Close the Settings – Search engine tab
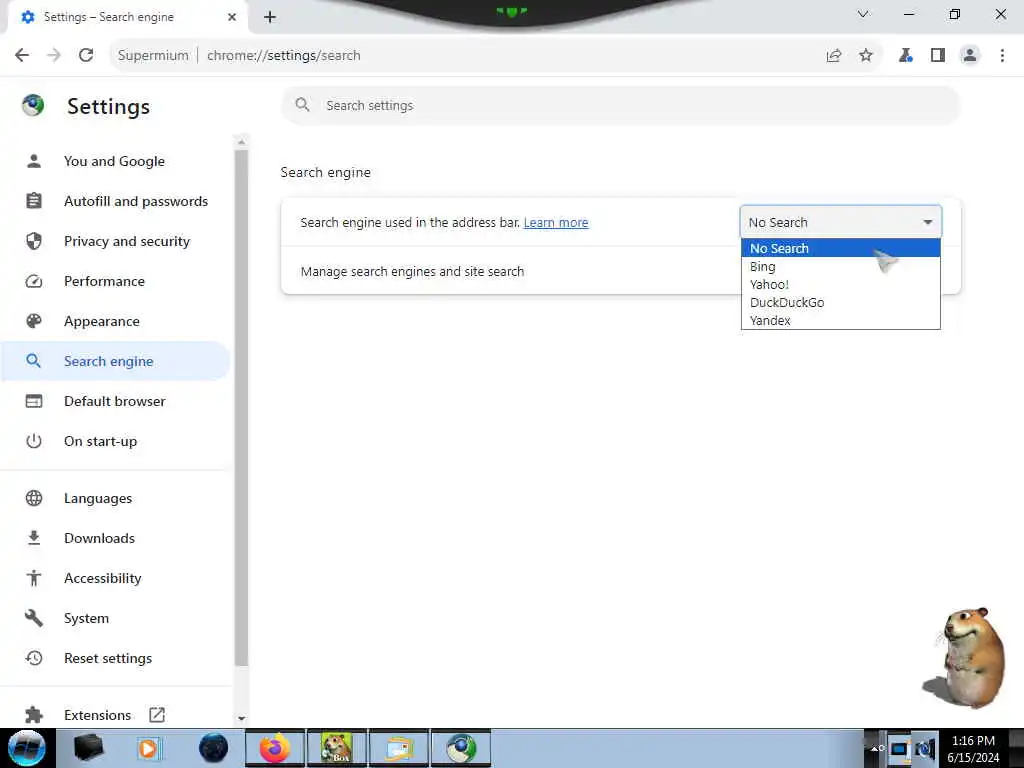The image size is (1024, 768). tap(232, 17)
